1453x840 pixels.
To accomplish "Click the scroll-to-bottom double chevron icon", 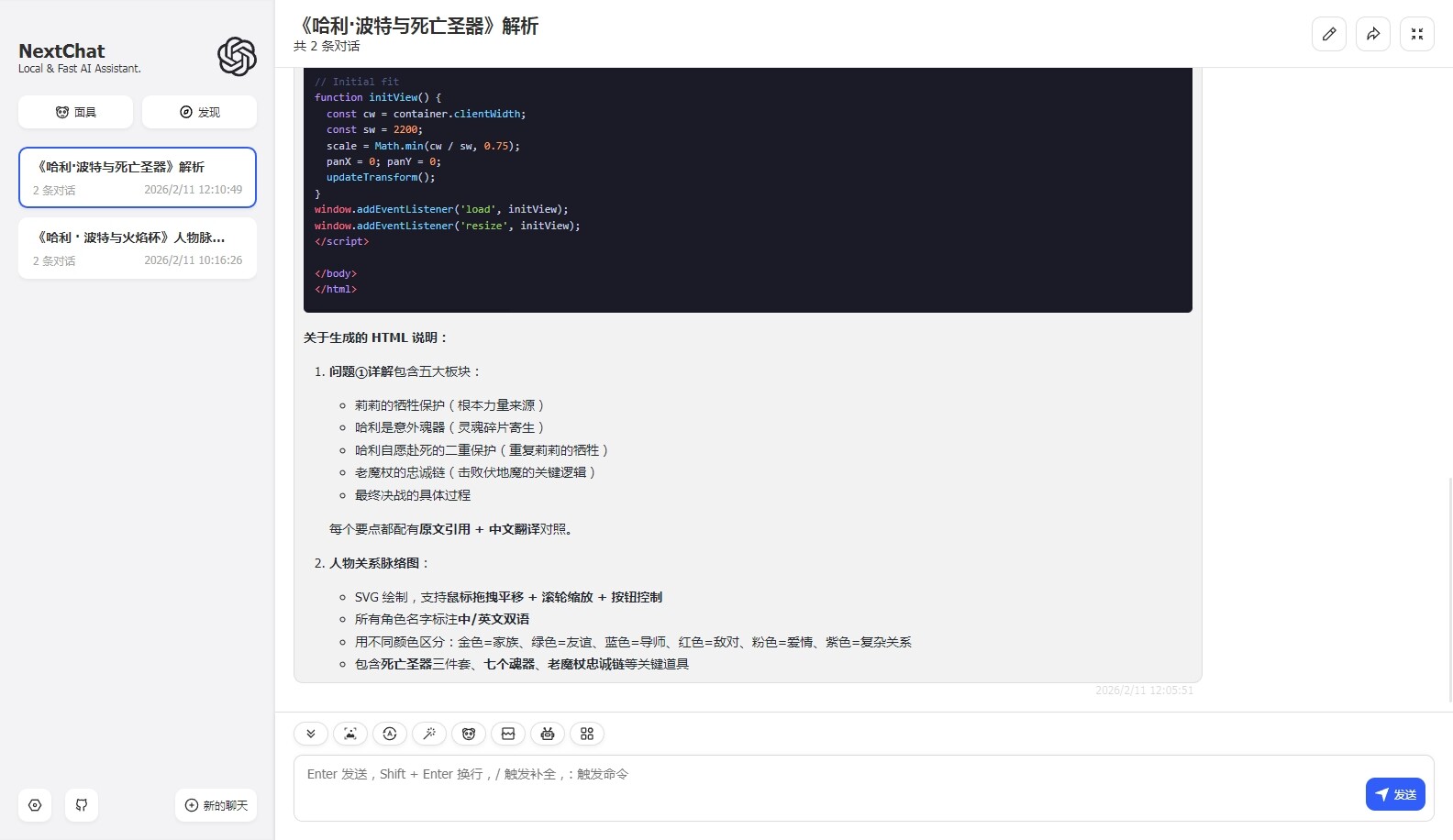I will pos(311,734).
